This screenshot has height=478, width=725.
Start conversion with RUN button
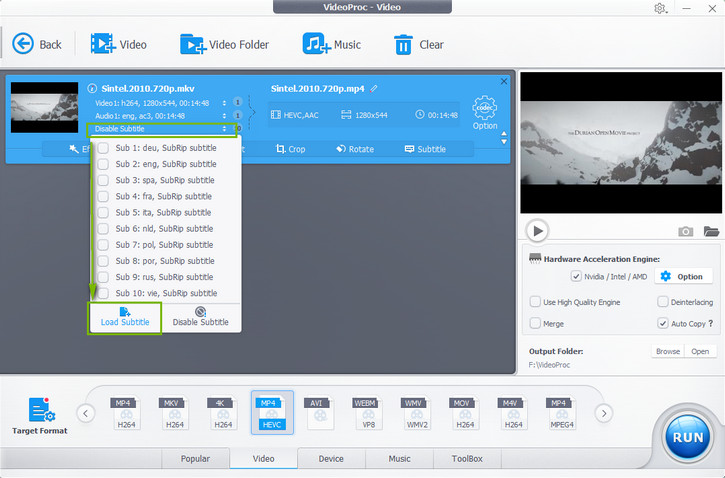(688, 437)
